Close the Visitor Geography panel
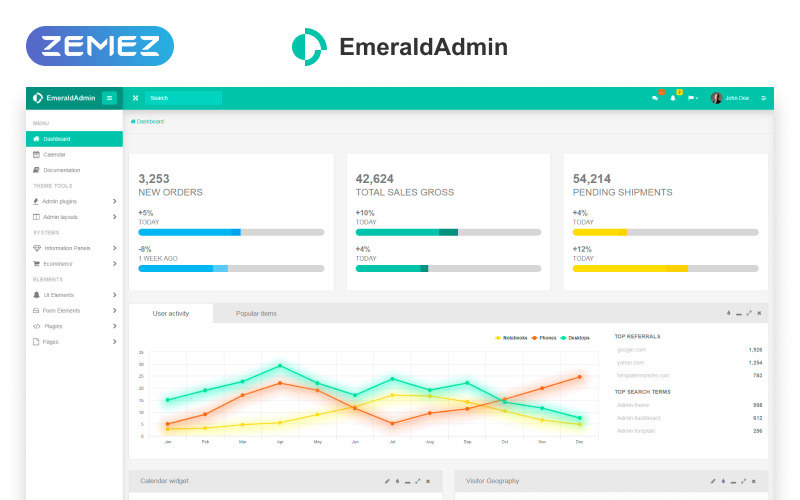The height and width of the screenshot is (500, 800). pos(754,481)
